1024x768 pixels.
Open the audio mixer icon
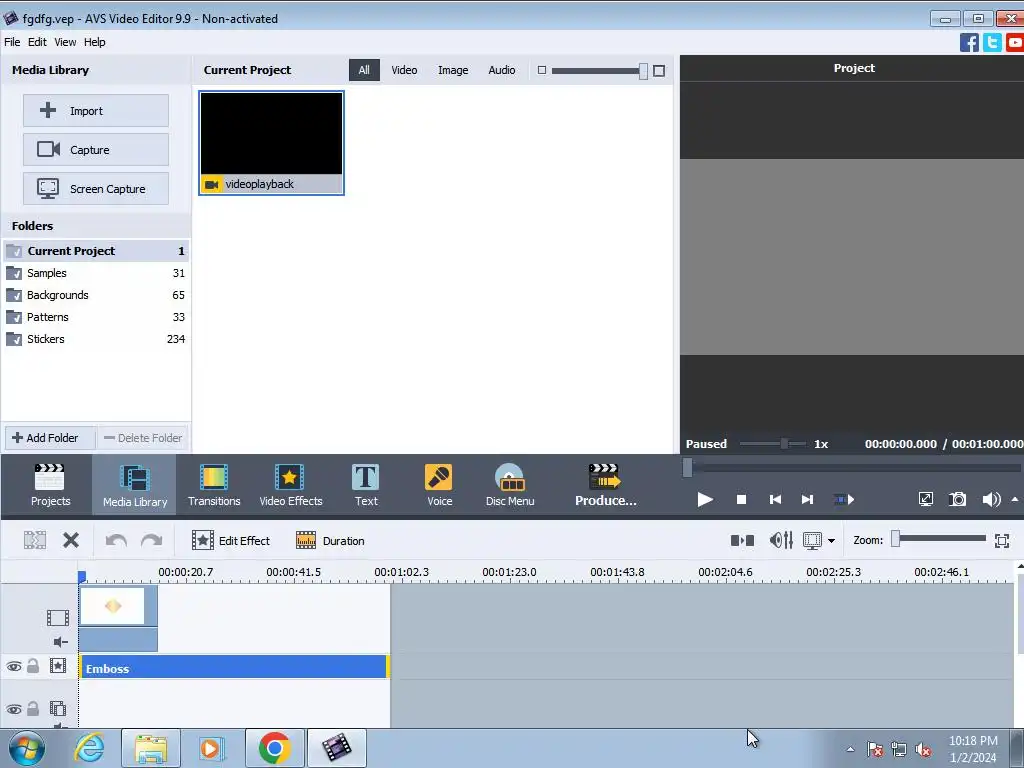click(x=781, y=540)
